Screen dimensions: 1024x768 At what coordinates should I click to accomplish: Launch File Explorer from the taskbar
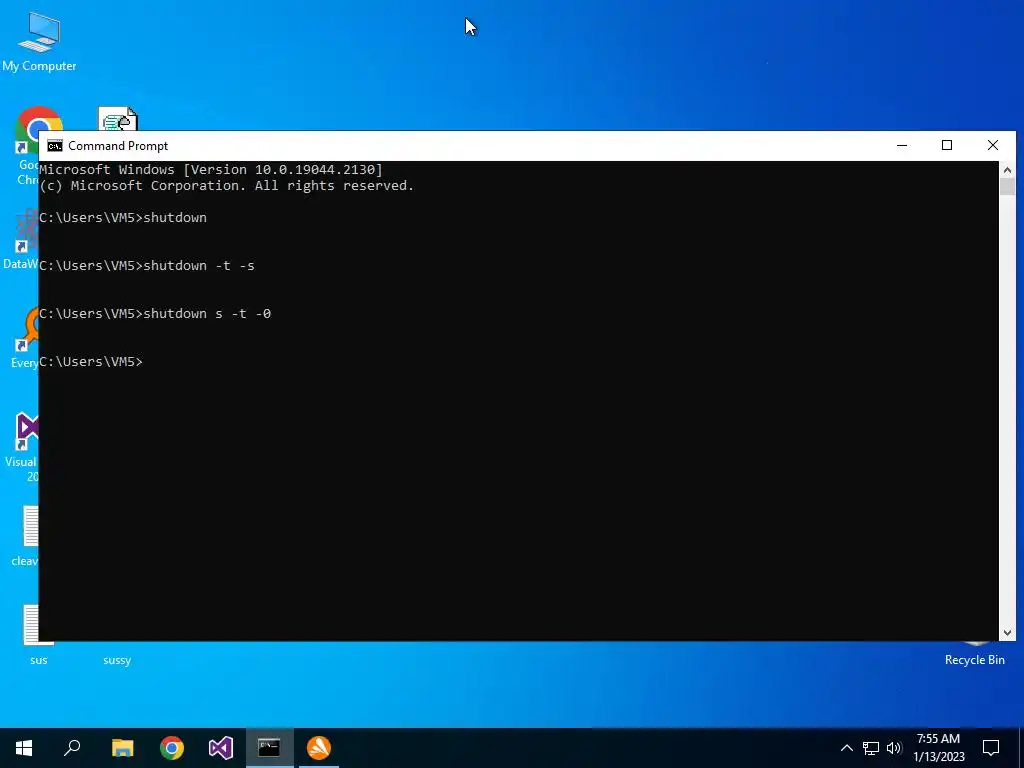pos(122,748)
